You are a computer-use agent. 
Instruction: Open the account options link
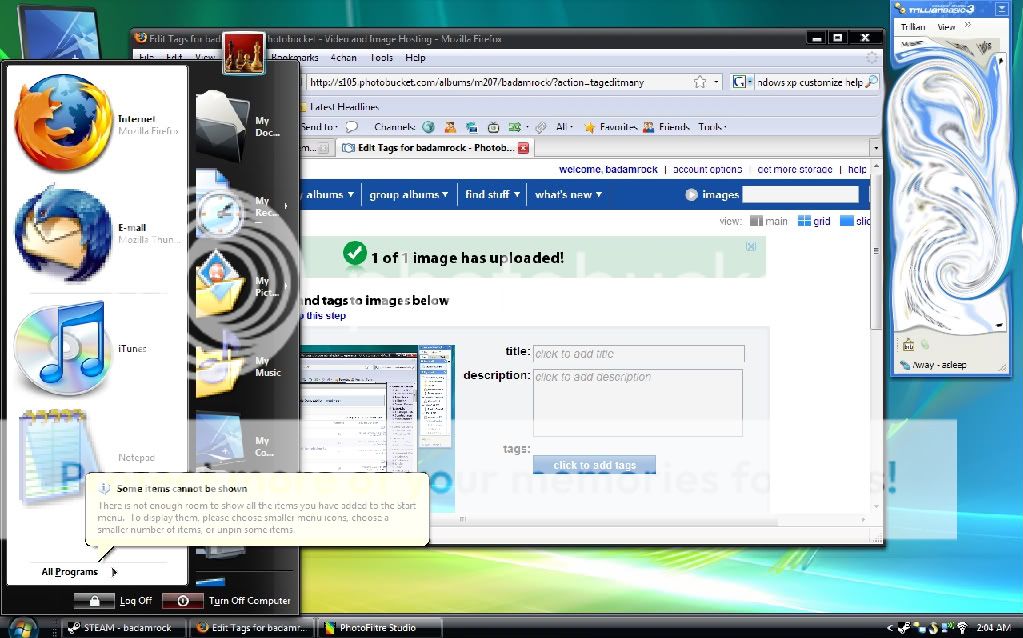(706, 170)
